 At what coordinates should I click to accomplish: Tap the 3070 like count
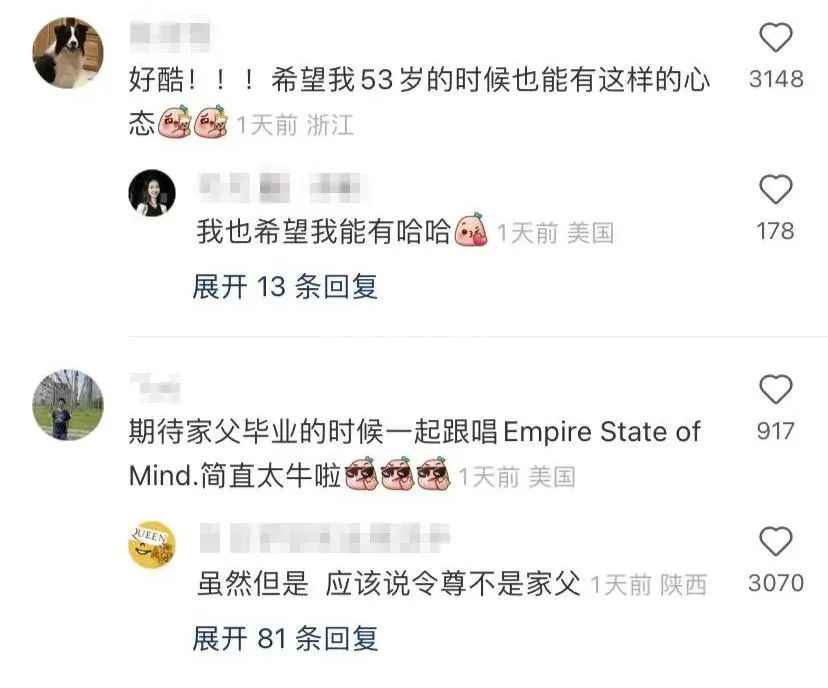pyautogui.click(x=776, y=583)
